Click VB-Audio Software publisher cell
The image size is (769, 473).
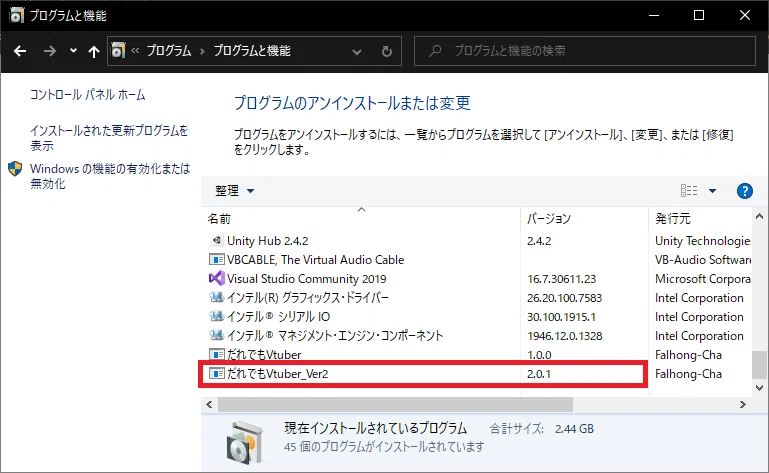click(x=703, y=260)
